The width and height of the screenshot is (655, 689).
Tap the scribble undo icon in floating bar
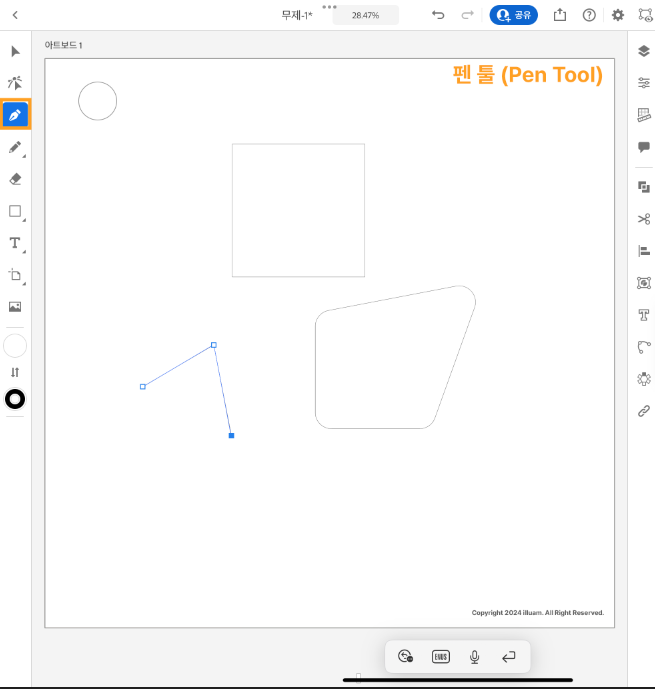(x=405, y=656)
